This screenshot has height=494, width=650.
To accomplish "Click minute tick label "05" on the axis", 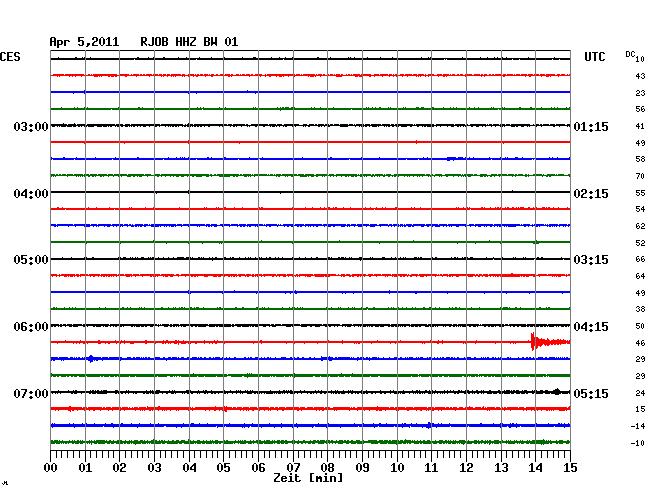I will pos(223,467).
